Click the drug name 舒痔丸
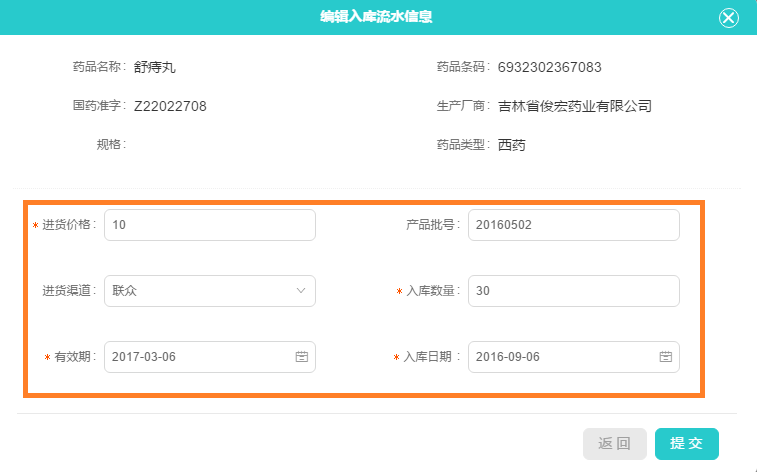This screenshot has width=758, height=472. [155, 67]
